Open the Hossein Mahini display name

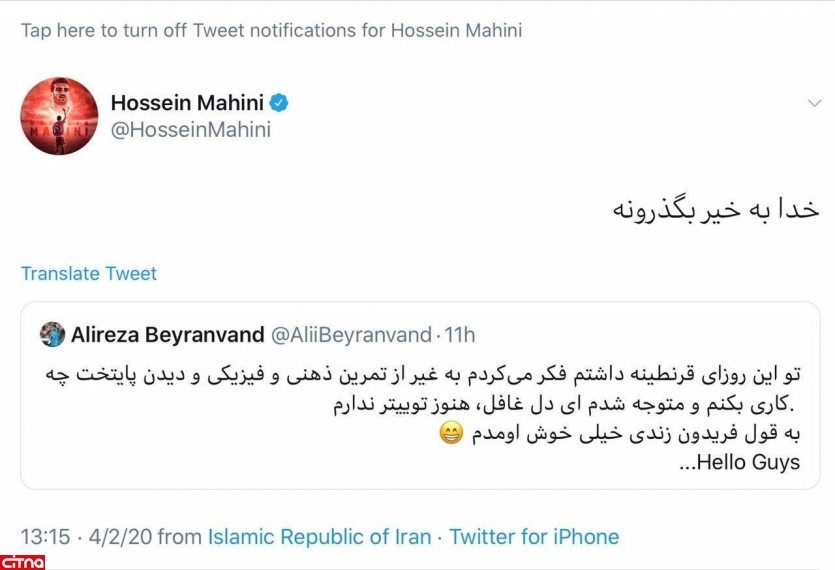pos(186,103)
